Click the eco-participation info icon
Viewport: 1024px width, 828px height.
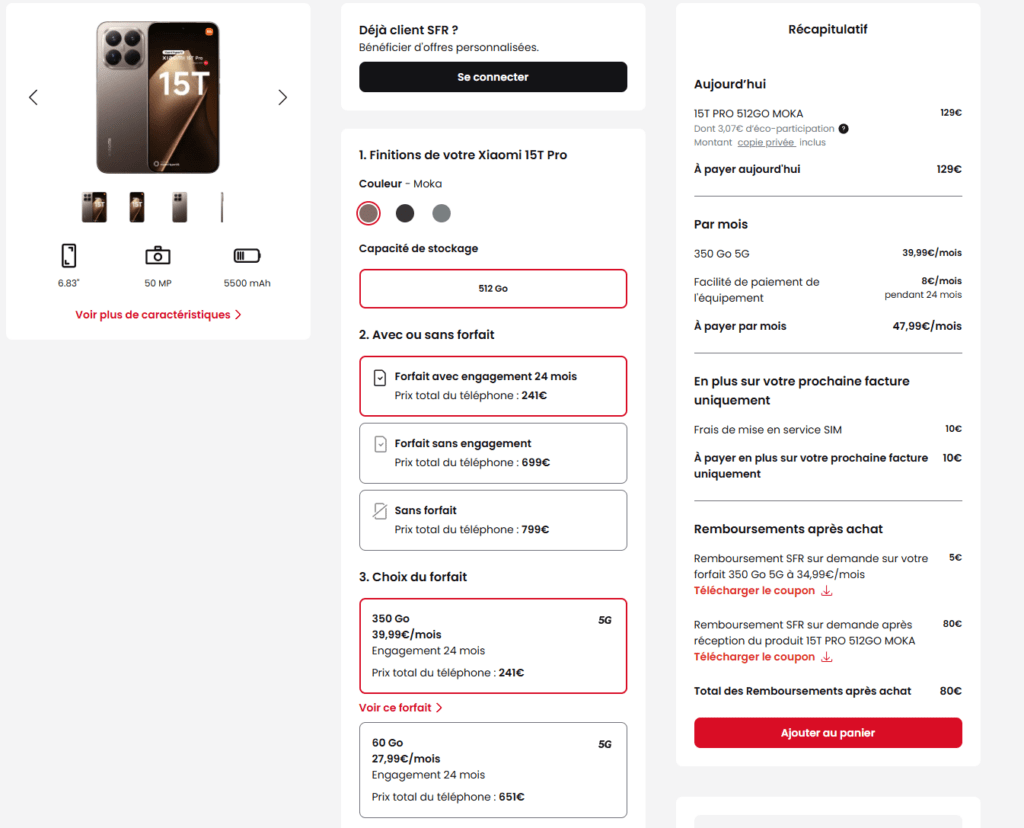coord(843,128)
